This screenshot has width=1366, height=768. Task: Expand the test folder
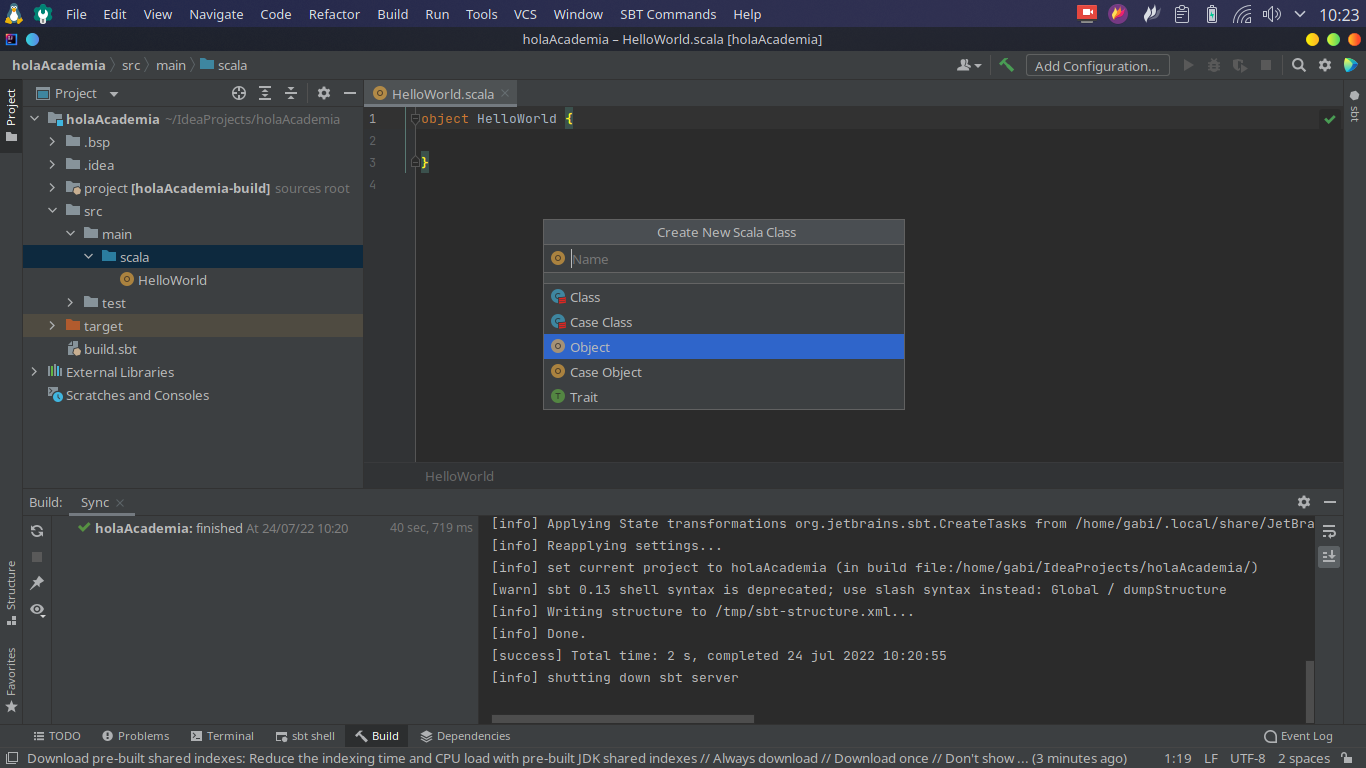point(70,303)
